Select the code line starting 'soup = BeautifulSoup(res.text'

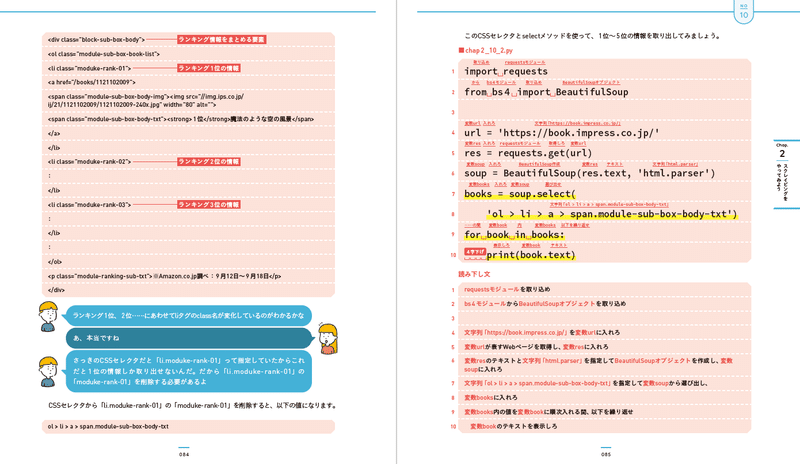coord(590,174)
